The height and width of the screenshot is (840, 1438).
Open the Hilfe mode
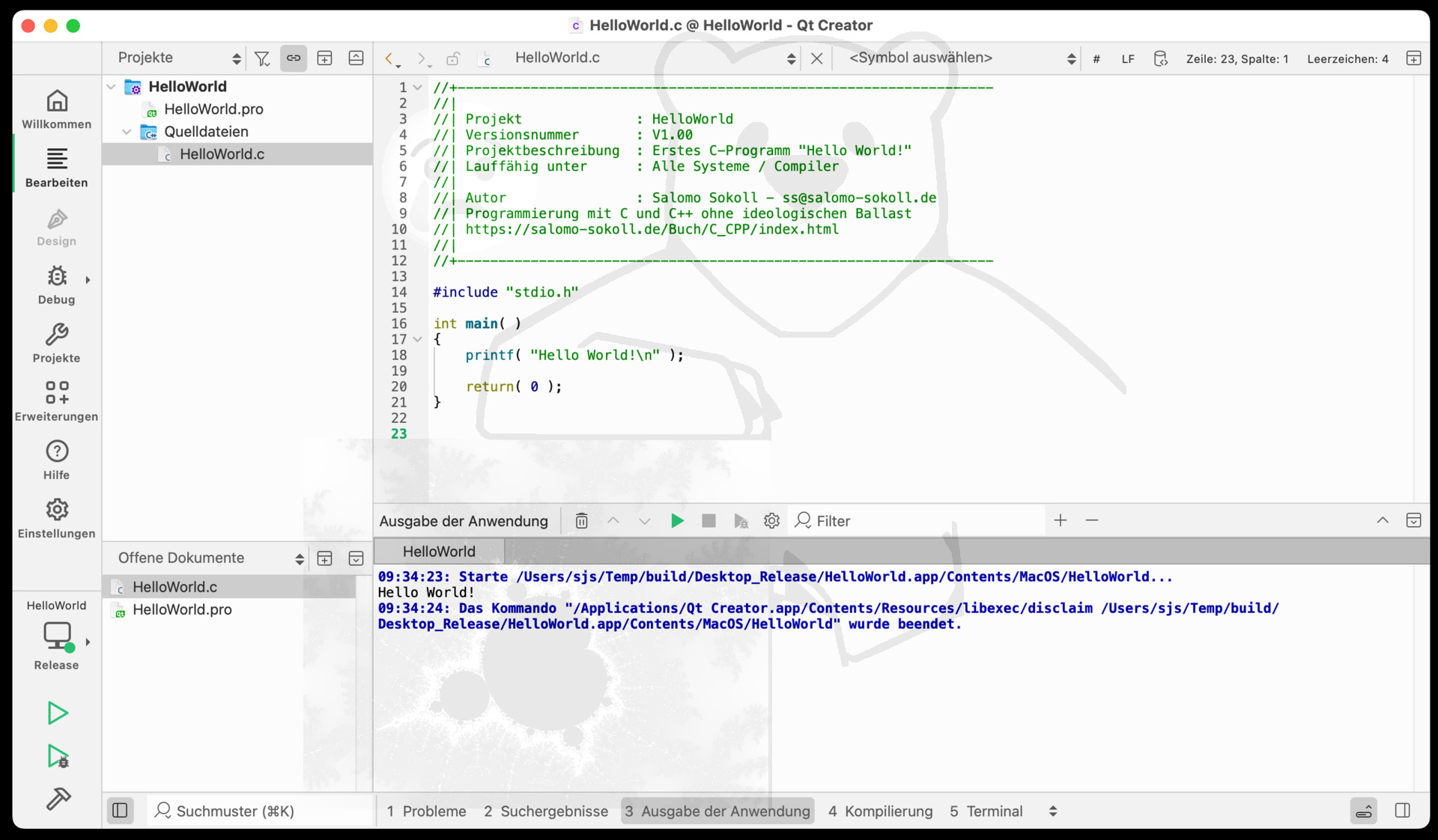pos(57,460)
